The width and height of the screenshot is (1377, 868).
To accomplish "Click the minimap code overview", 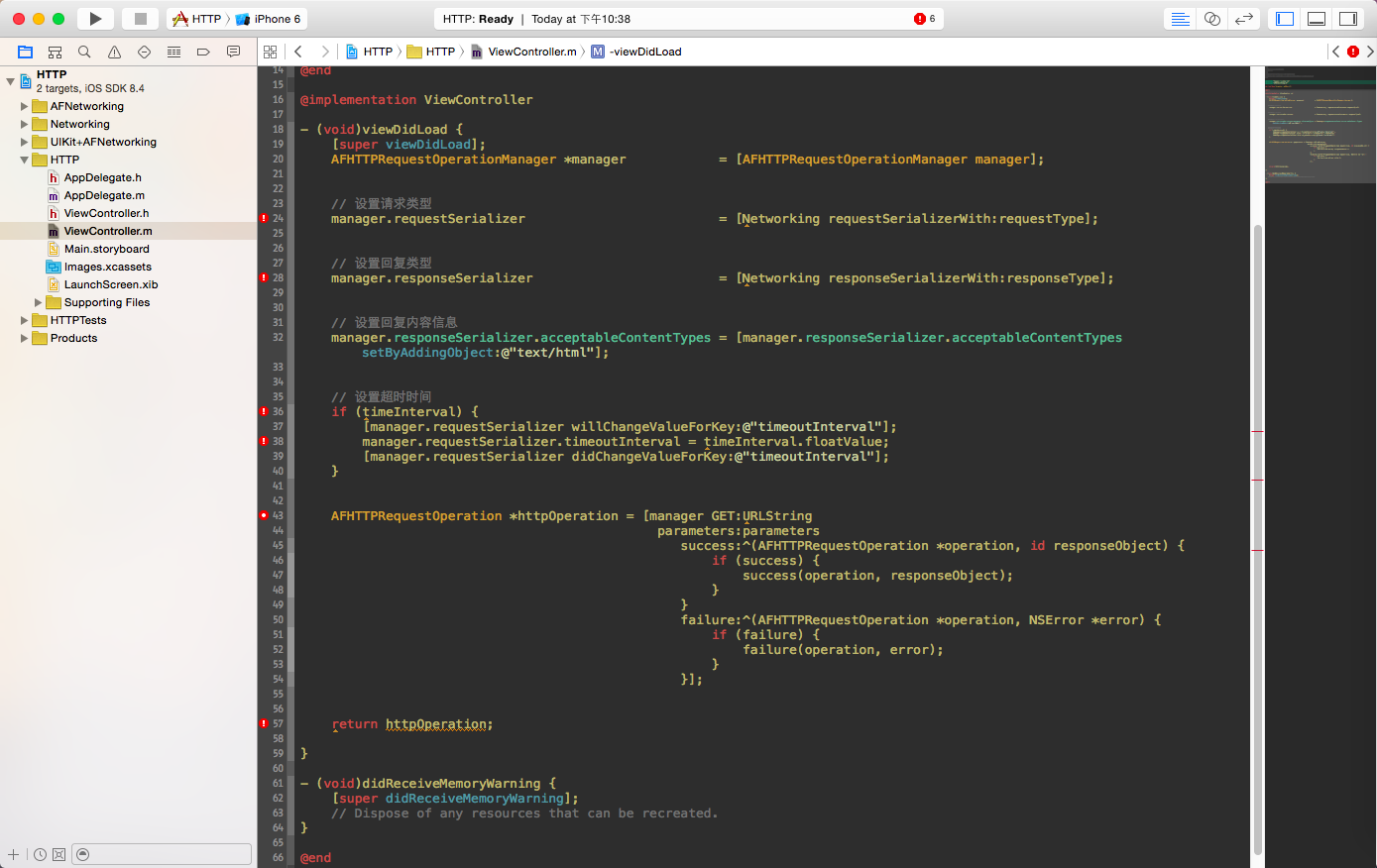I will pos(1320,124).
